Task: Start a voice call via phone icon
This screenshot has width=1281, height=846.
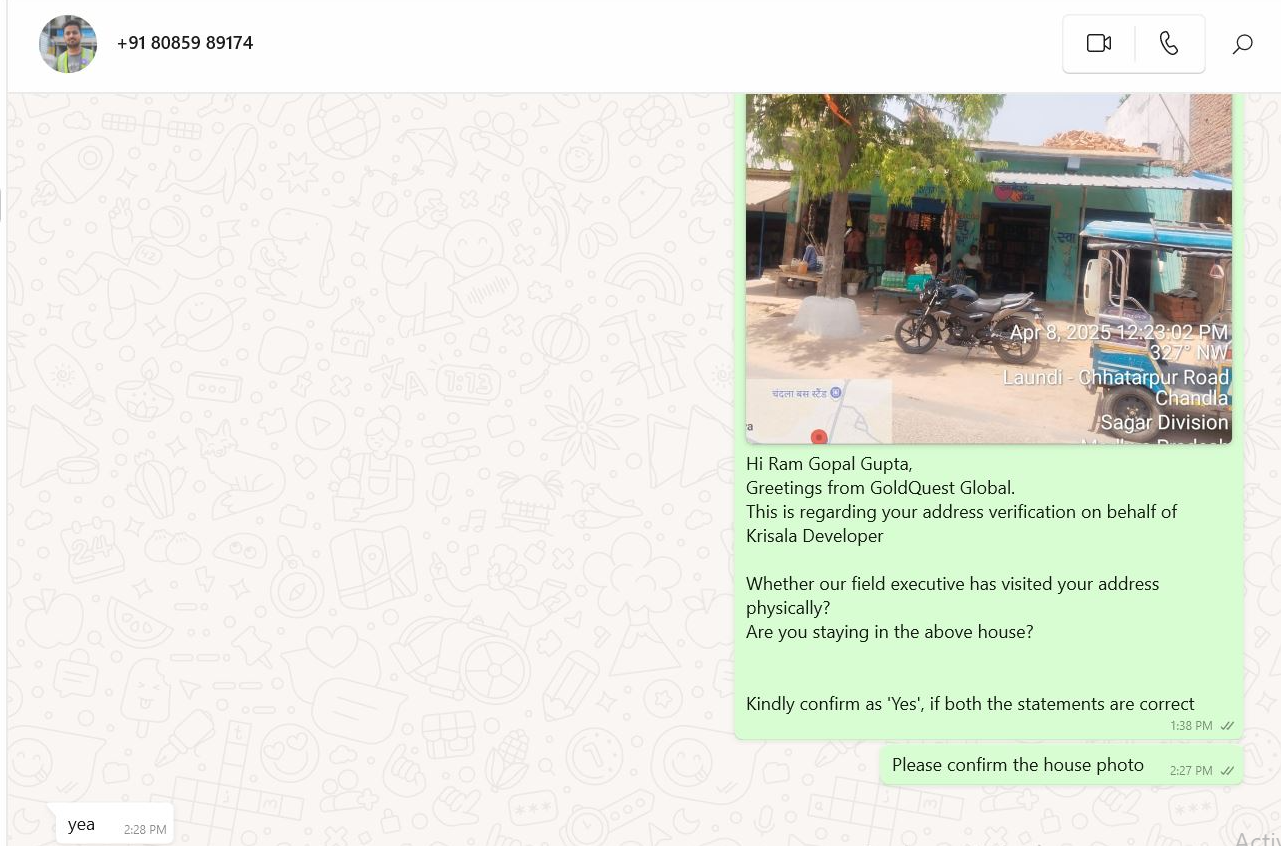Action: tap(1169, 43)
